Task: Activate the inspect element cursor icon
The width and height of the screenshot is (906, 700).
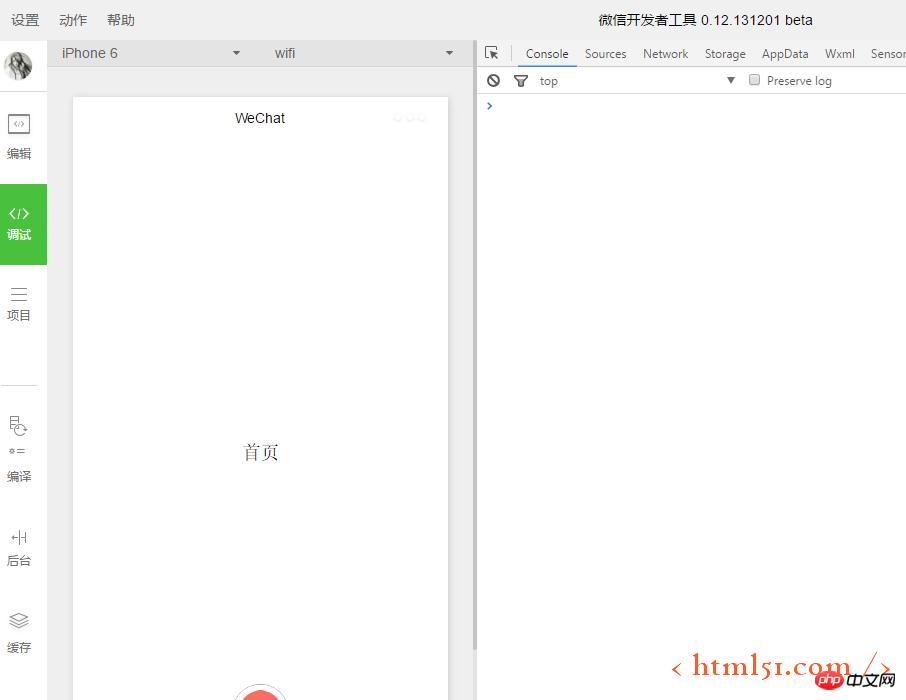Action: click(491, 52)
